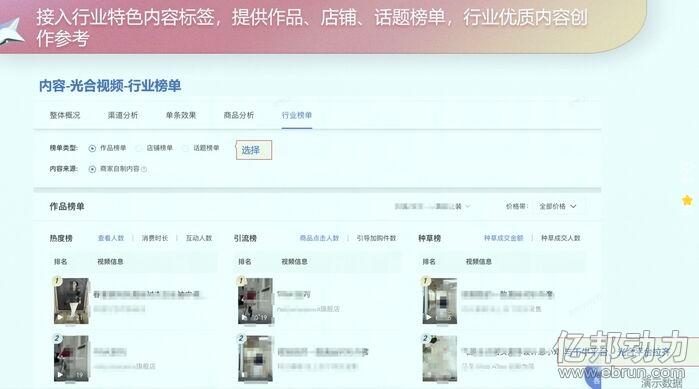Click the 内容-光合视频-行业榜单 title
The height and width of the screenshot is (389, 699).
(x=110, y=86)
